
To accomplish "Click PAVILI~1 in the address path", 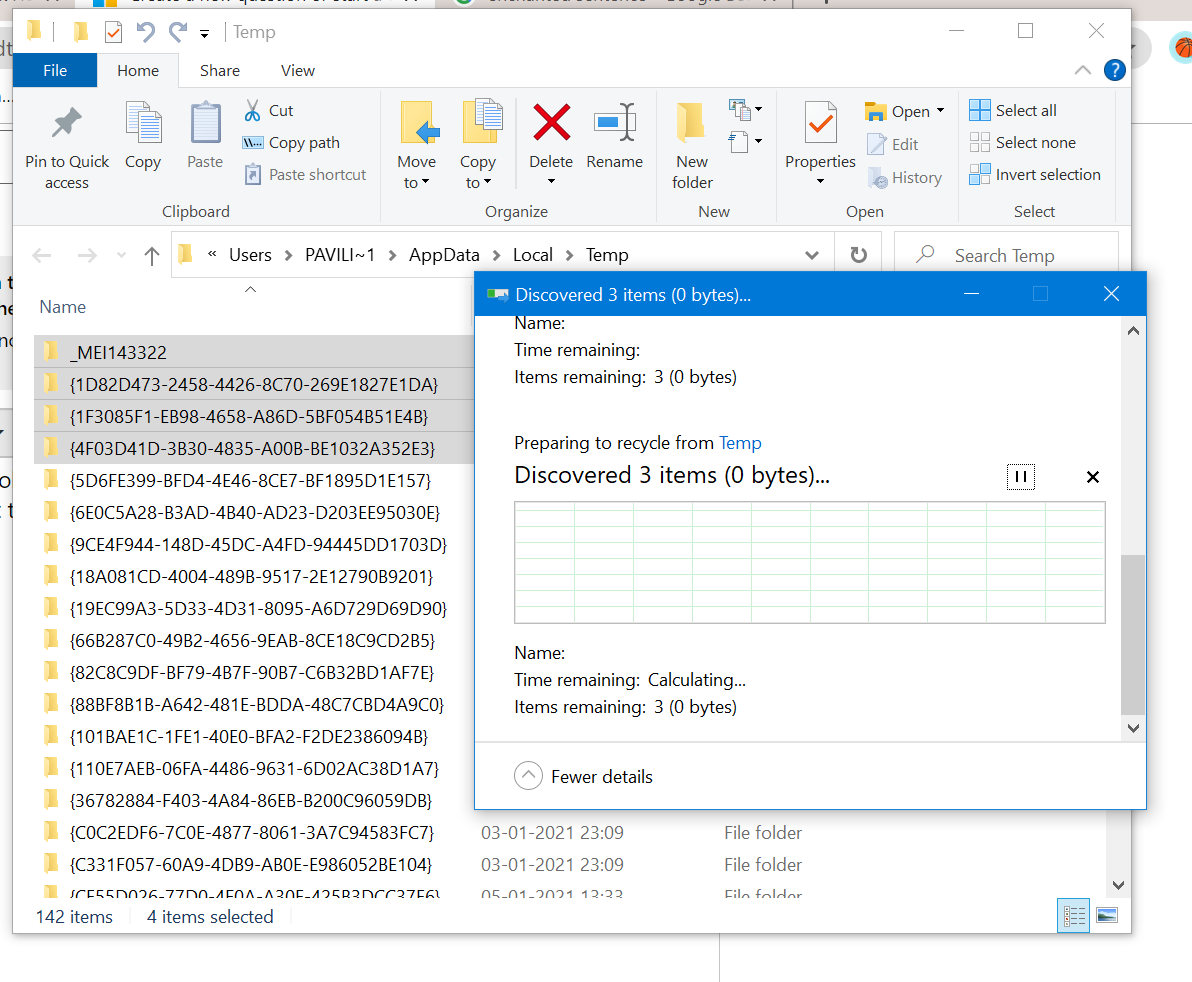I will [x=340, y=255].
